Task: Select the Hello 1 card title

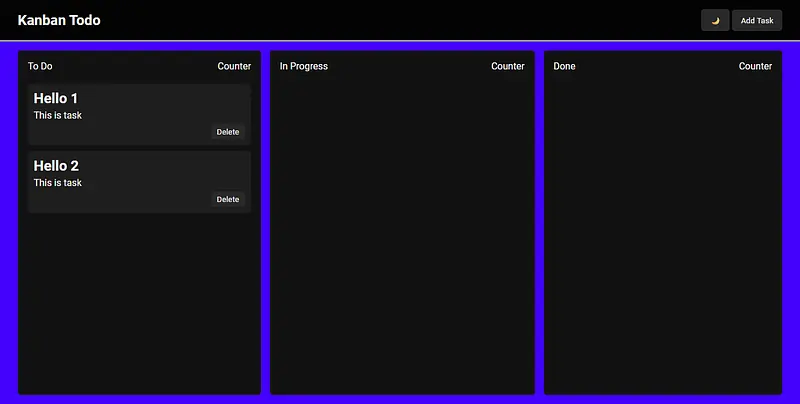Action: [56, 98]
